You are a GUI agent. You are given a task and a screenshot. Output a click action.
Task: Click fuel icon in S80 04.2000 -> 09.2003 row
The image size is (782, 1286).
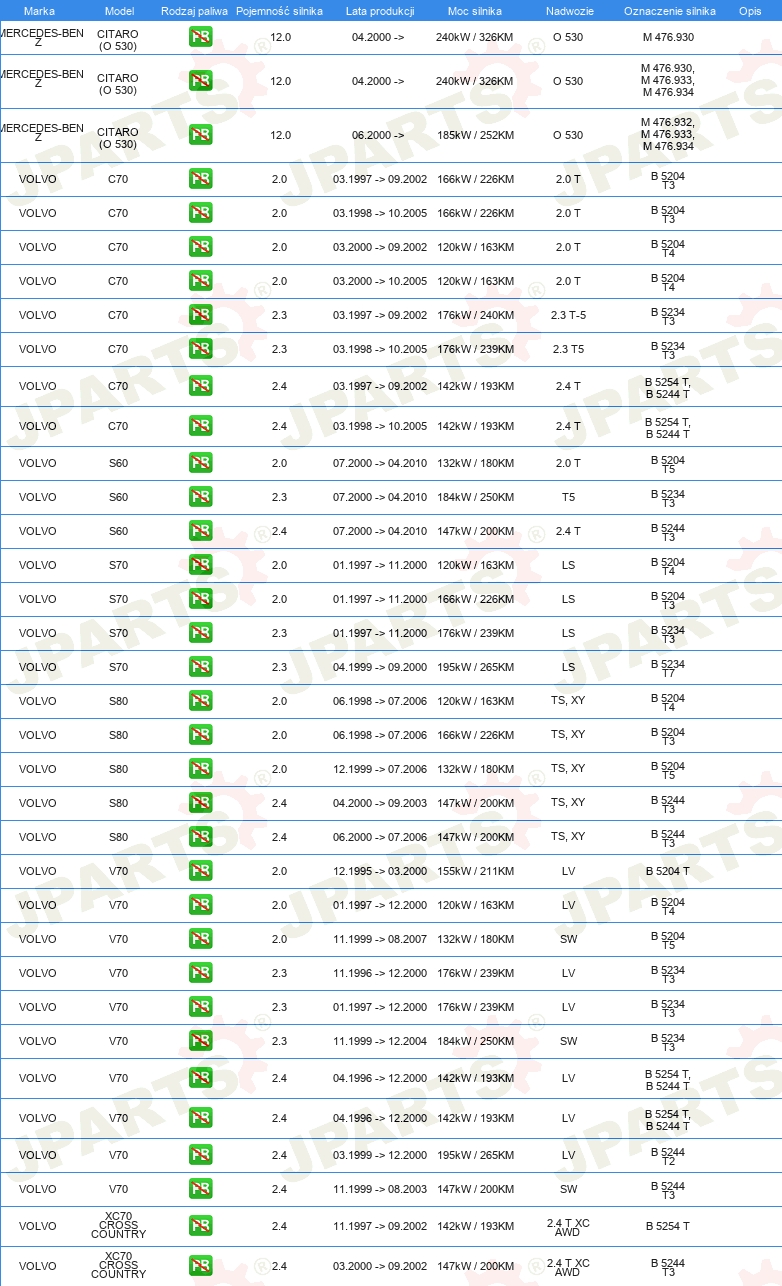pos(200,803)
